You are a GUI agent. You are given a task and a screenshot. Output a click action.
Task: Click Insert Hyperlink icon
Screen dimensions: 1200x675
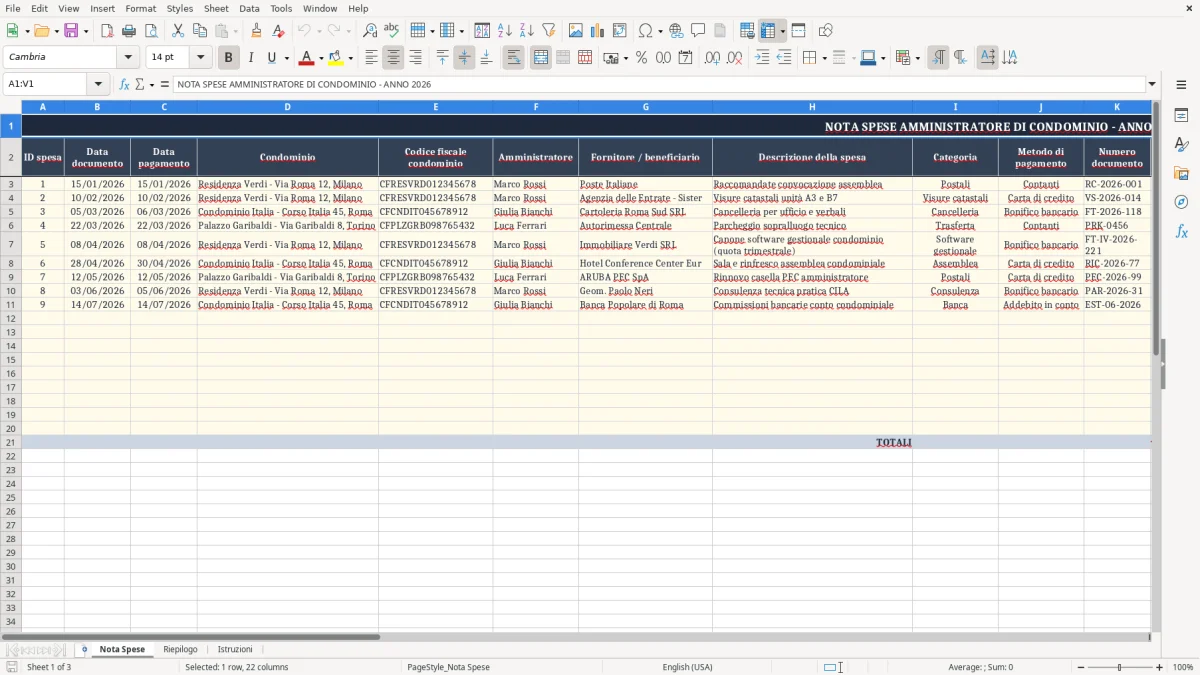(x=676, y=31)
